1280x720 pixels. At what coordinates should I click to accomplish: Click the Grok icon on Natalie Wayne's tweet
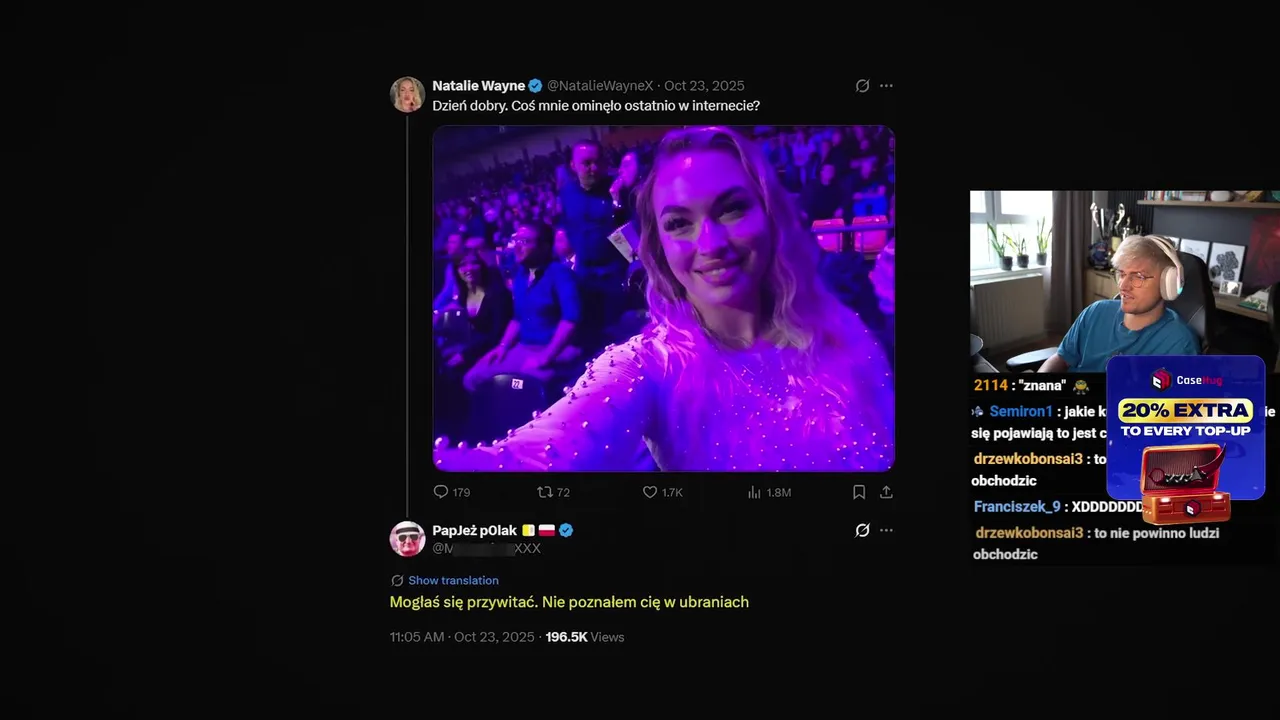tap(862, 86)
